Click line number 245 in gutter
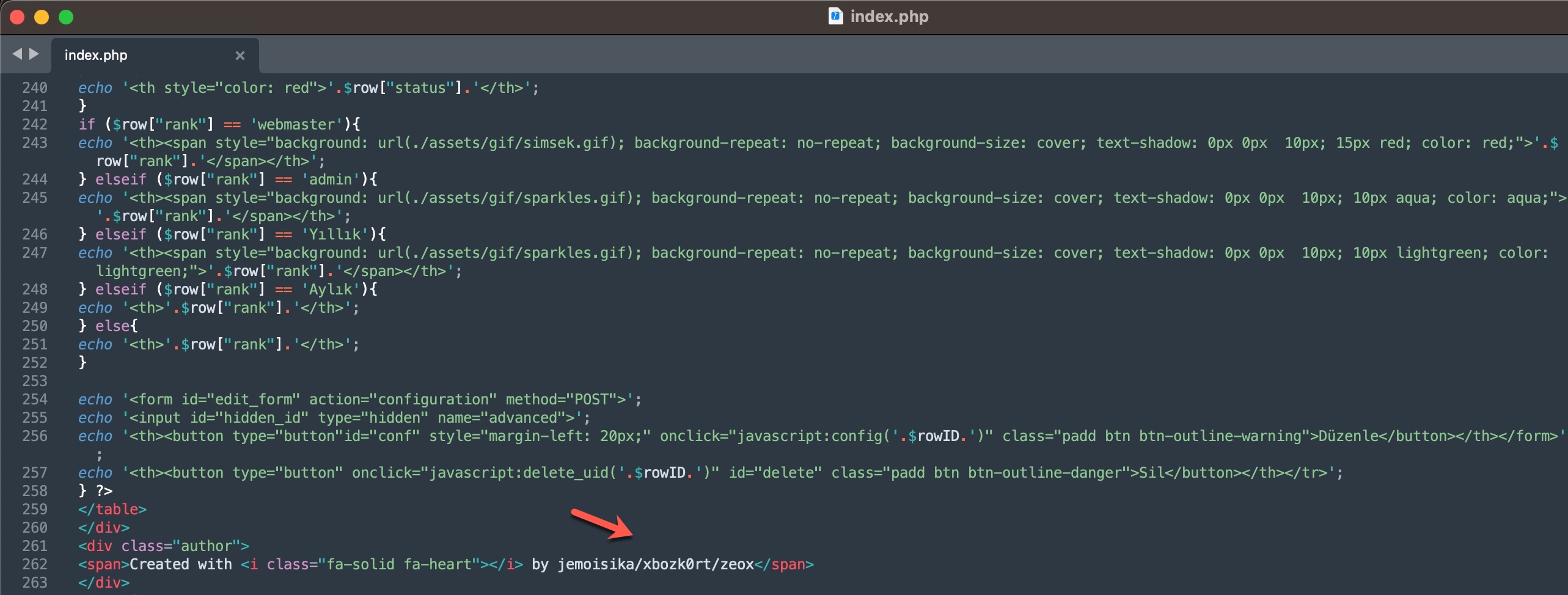The image size is (1568, 595). point(35,198)
